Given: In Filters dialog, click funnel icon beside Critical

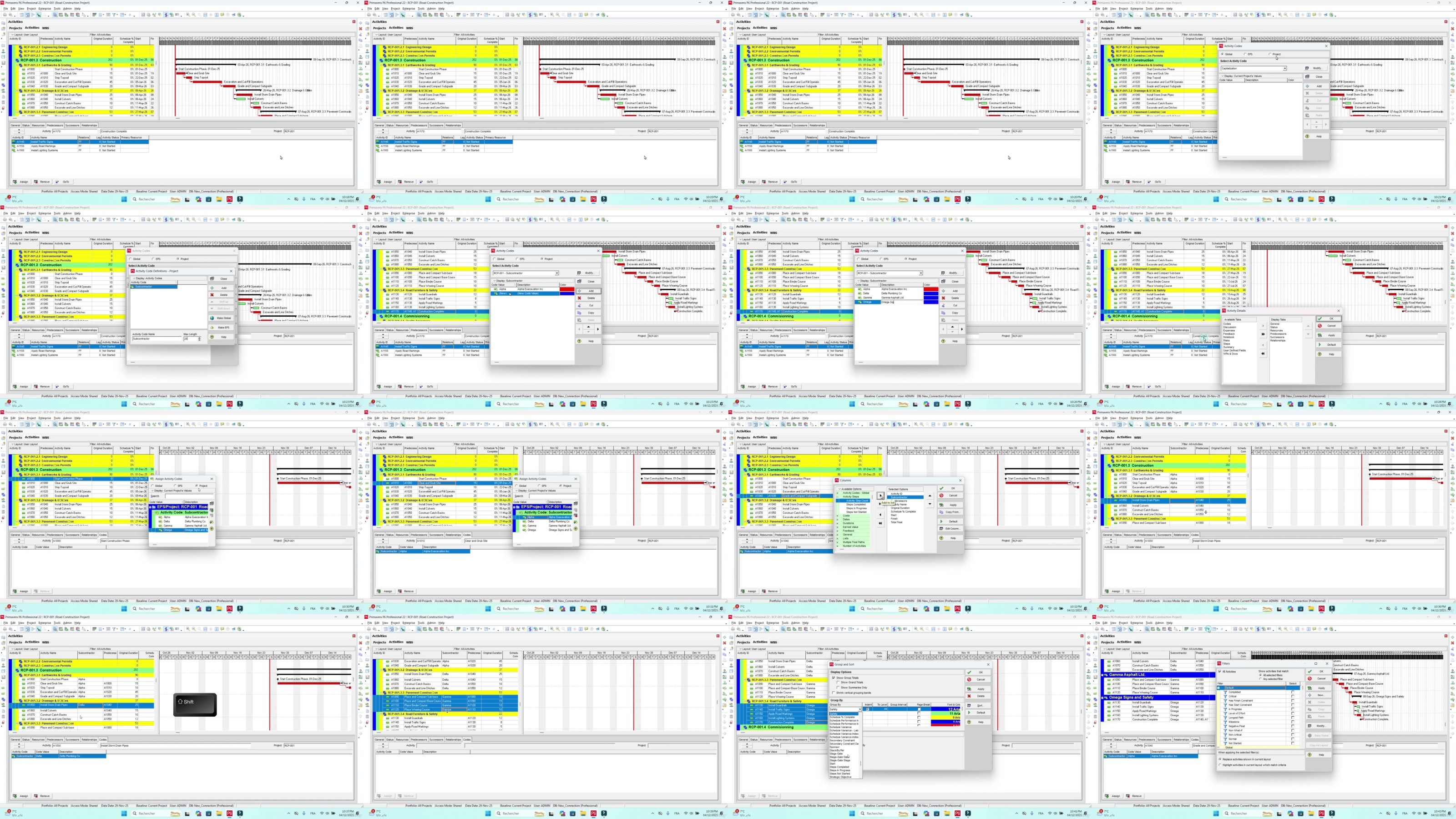Looking at the screenshot, I should [x=1225, y=697].
